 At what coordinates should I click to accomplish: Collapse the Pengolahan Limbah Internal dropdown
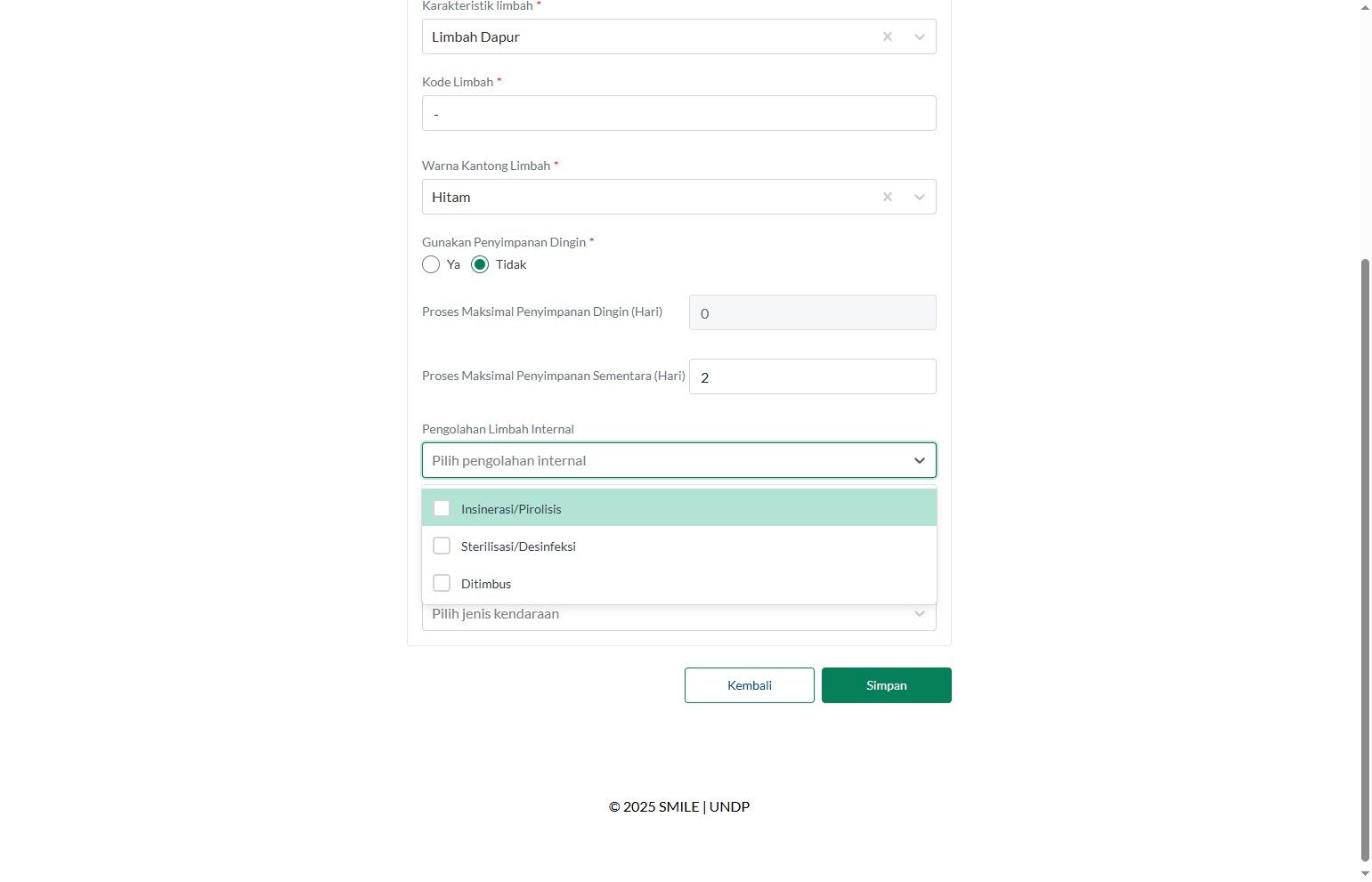tap(919, 460)
